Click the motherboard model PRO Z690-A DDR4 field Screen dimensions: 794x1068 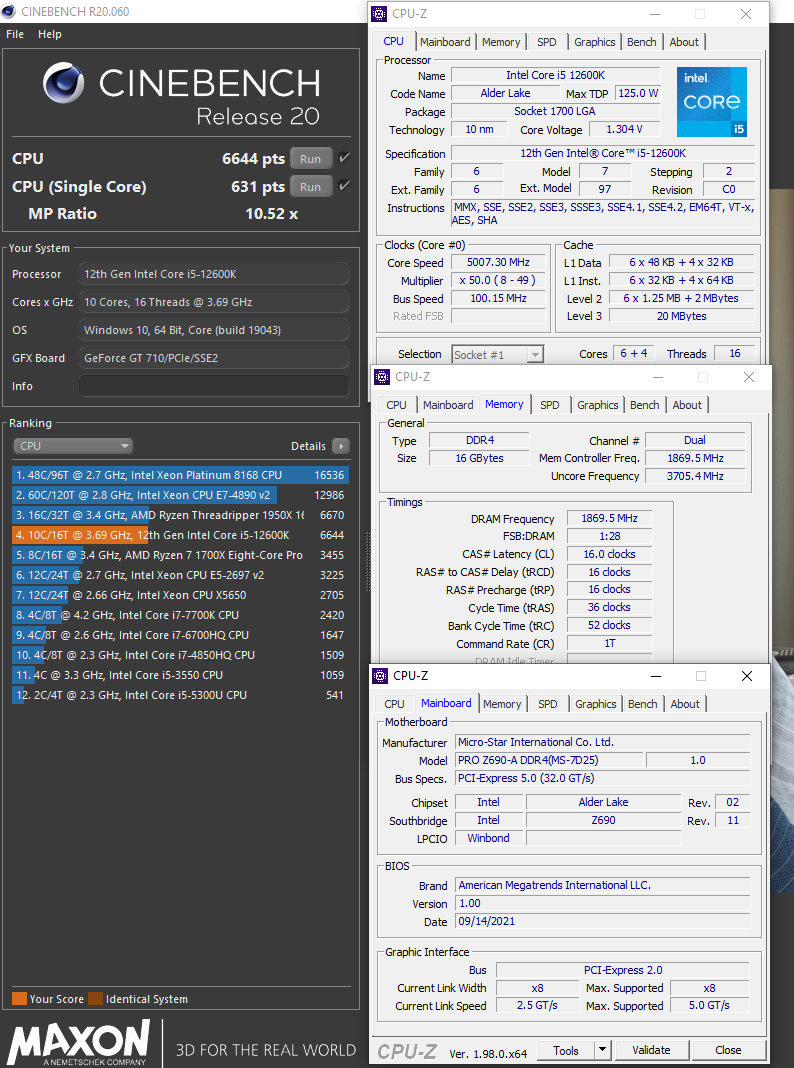click(548, 760)
